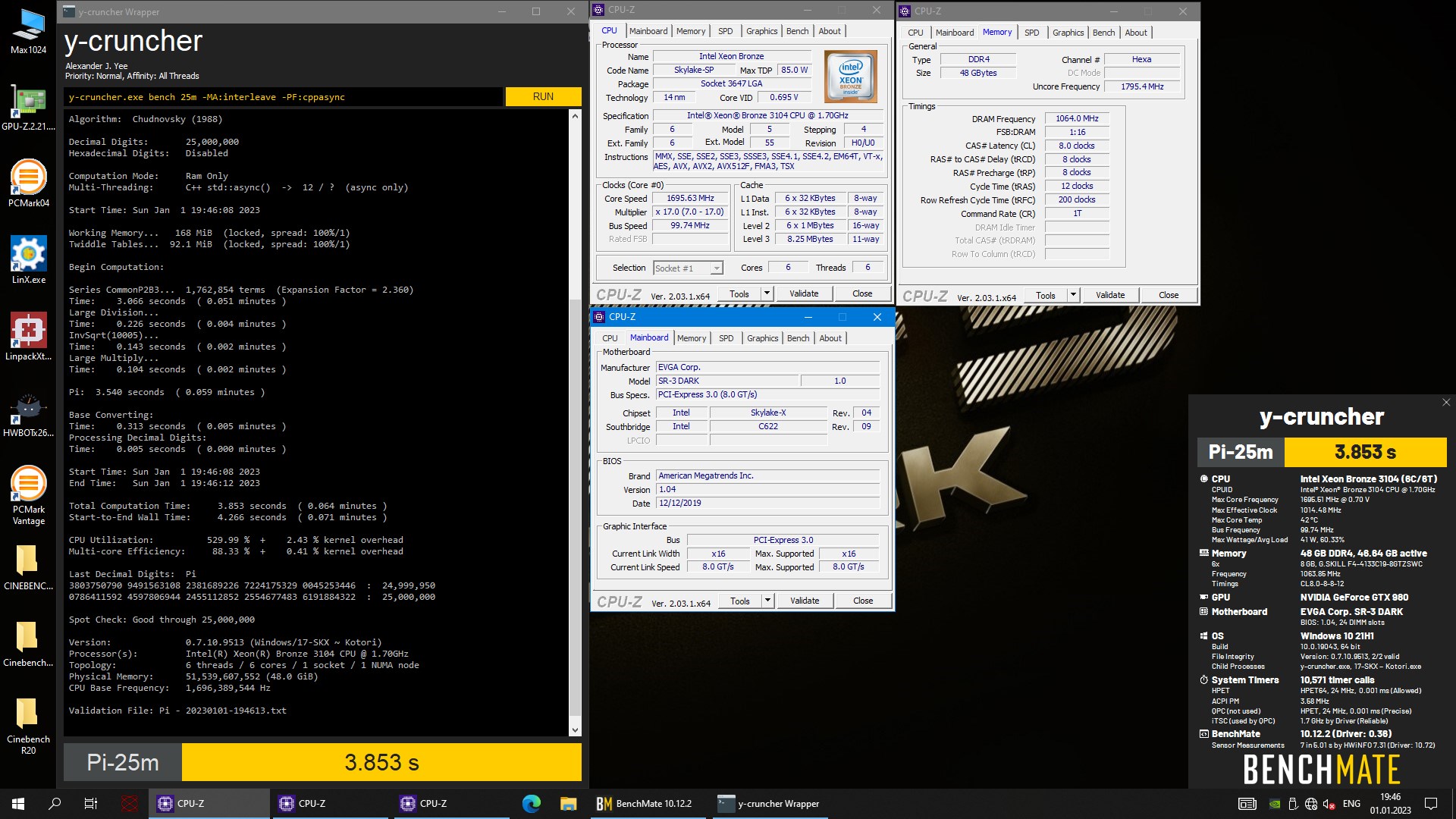The height and width of the screenshot is (819, 1456).
Task: Click Close button in CPU-Z Mainboard window
Action: pyautogui.click(x=863, y=601)
